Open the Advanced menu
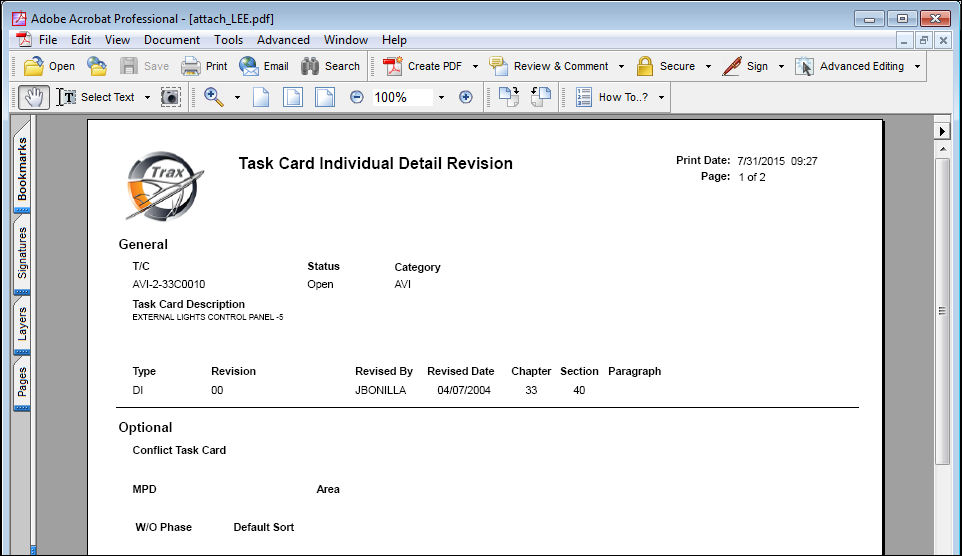The height and width of the screenshot is (556, 962). pyautogui.click(x=283, y=40)
